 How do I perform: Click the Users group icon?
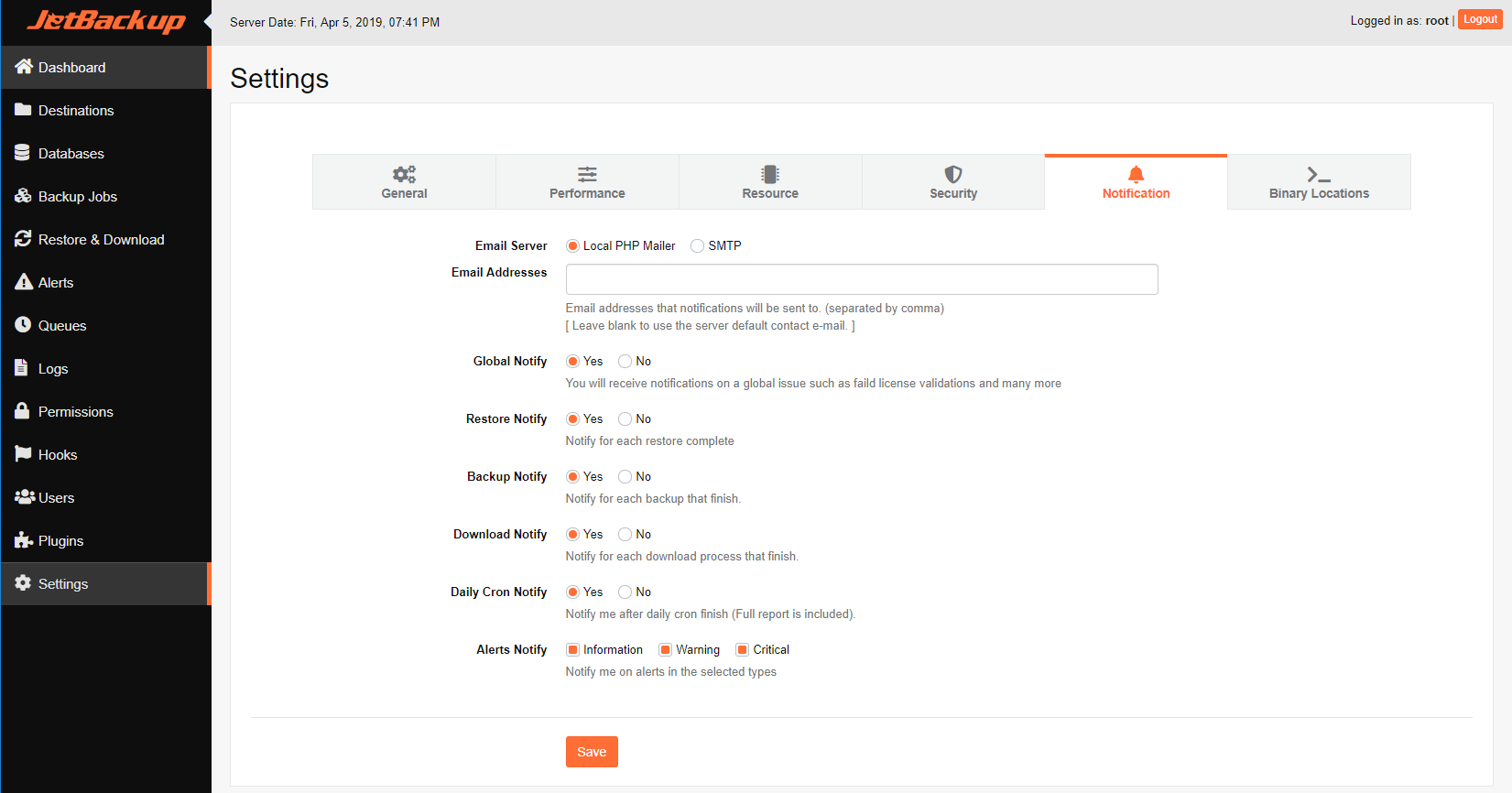pyautogui.click(x=25, y=497)
